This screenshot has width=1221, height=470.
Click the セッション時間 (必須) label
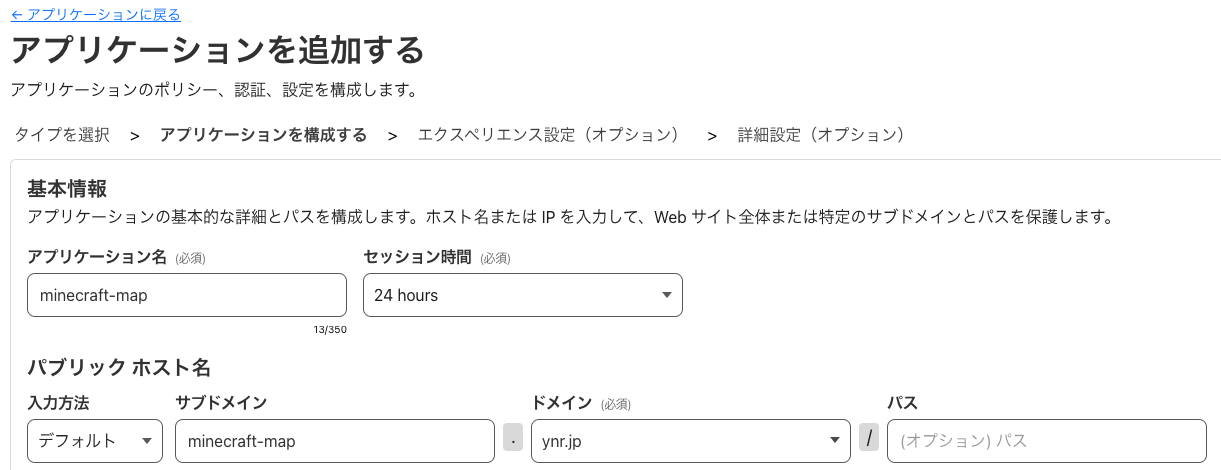(x=437, y=257)
